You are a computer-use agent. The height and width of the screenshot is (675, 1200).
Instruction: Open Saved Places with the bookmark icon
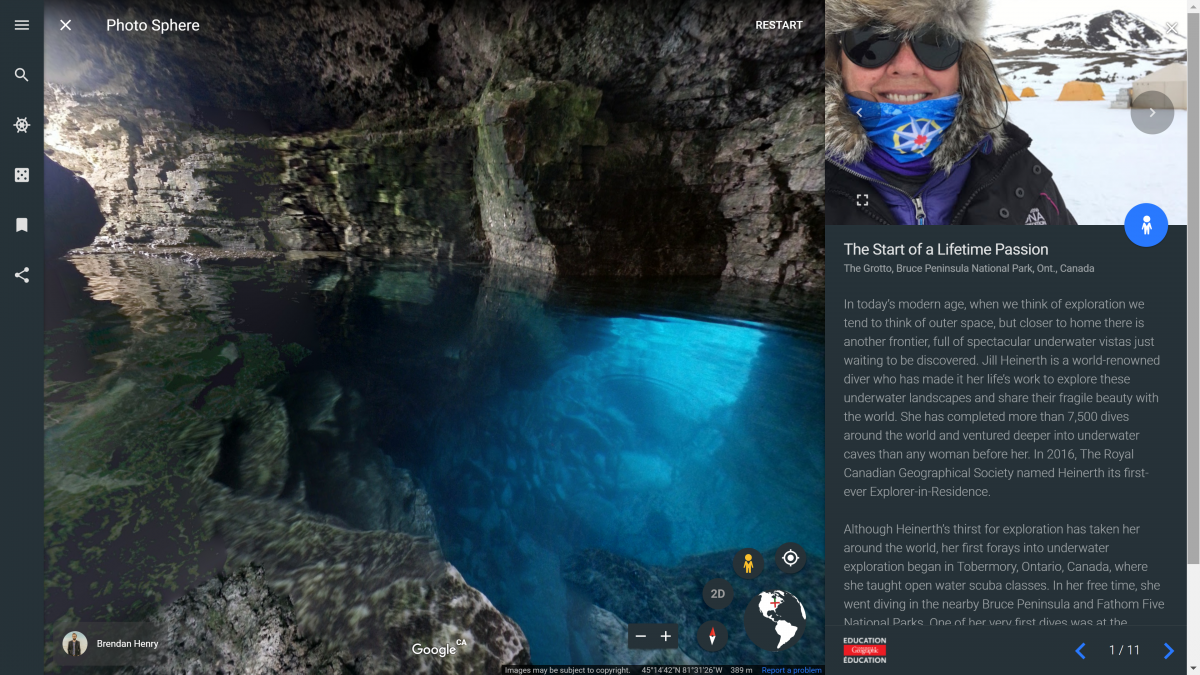[21, 224]
